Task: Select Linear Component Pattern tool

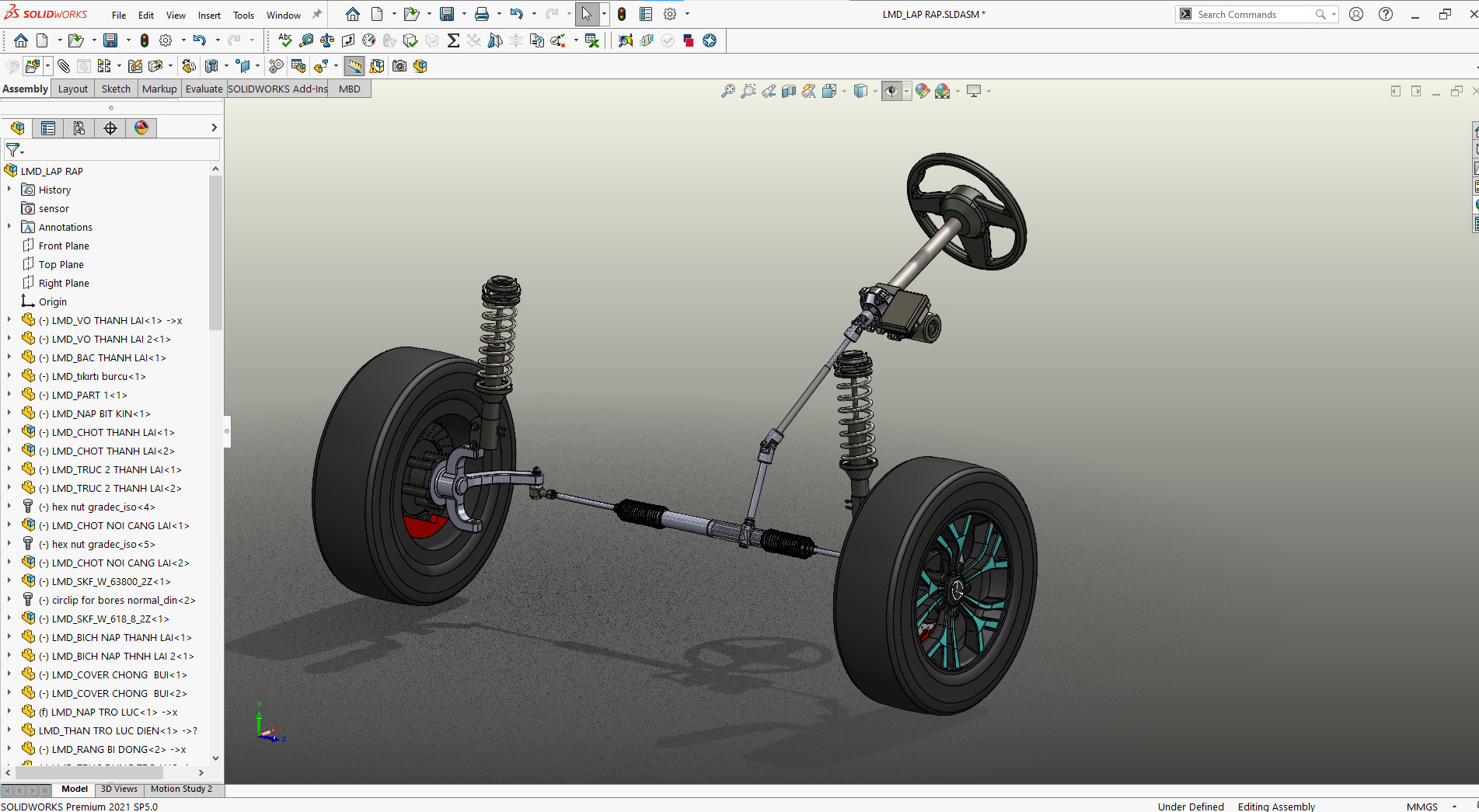Action: [x=104, y=66]
